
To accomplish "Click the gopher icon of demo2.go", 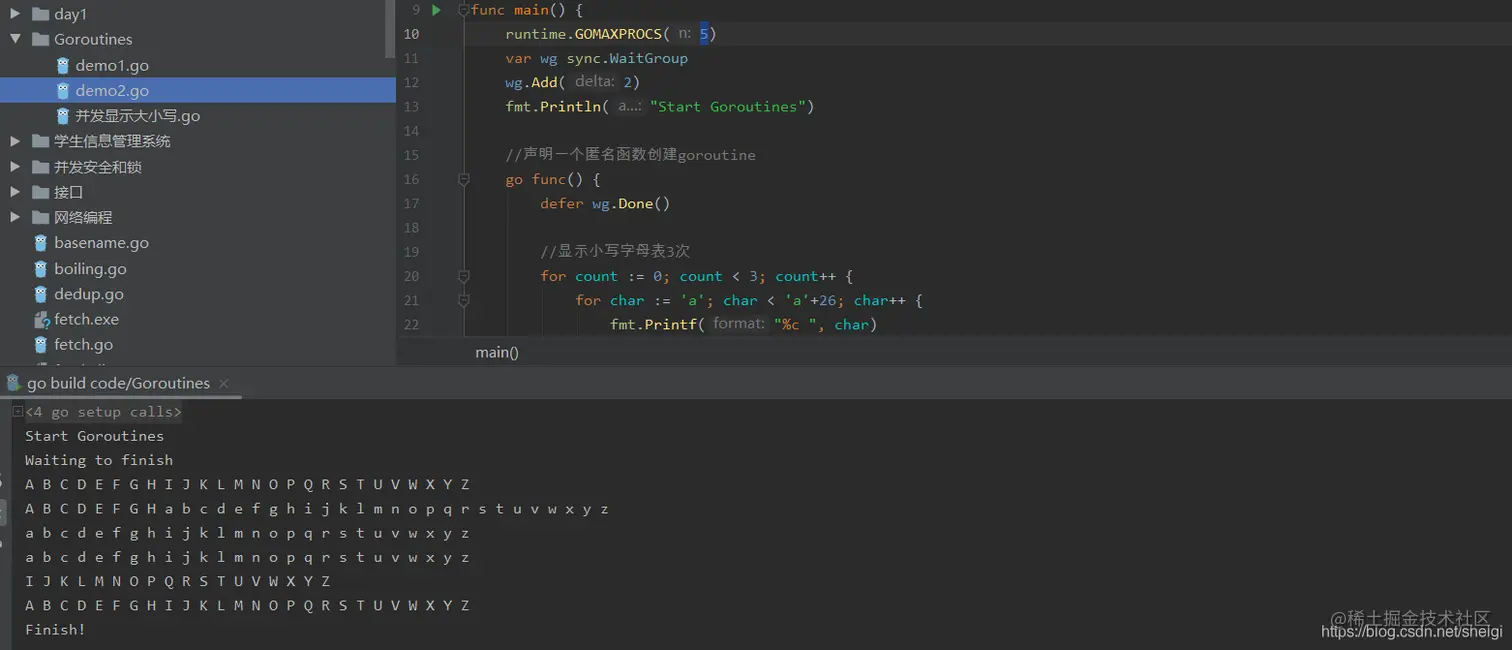I will [x=62, y=90].
